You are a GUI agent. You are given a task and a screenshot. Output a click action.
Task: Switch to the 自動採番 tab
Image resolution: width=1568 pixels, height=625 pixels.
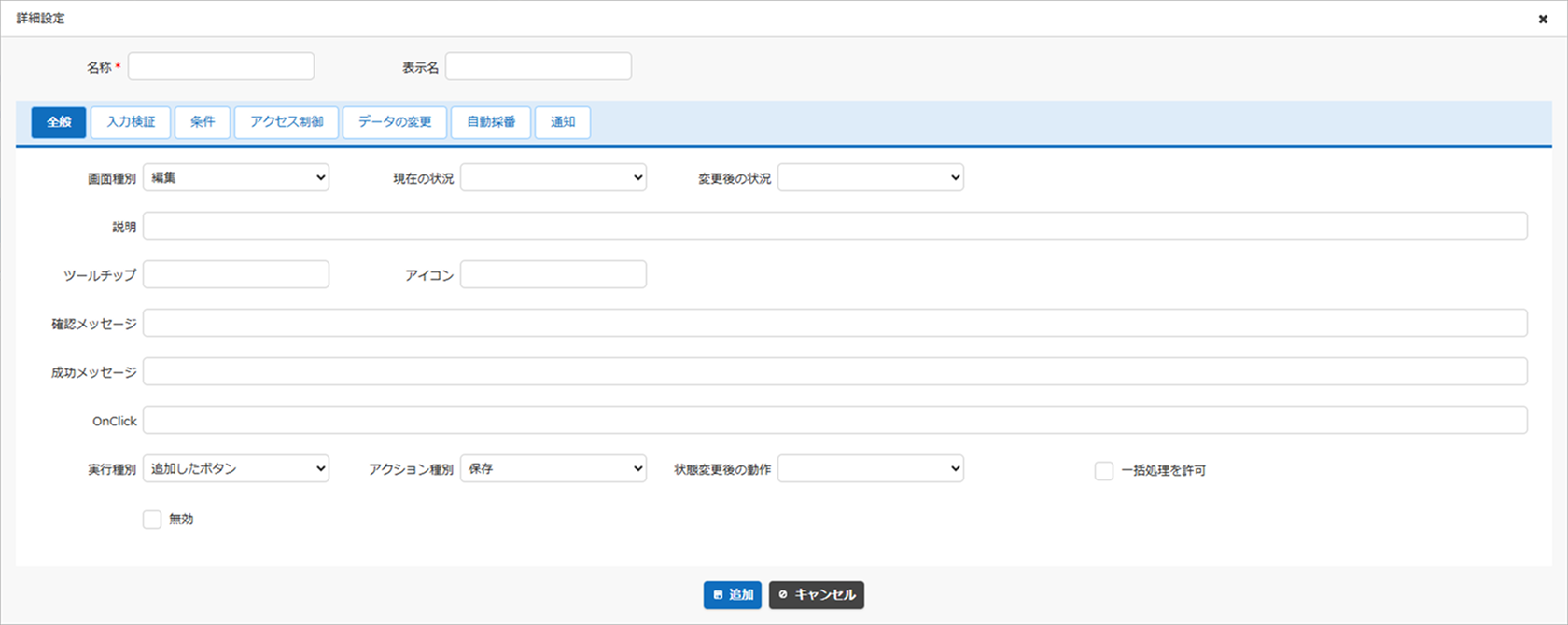point(491,122)
